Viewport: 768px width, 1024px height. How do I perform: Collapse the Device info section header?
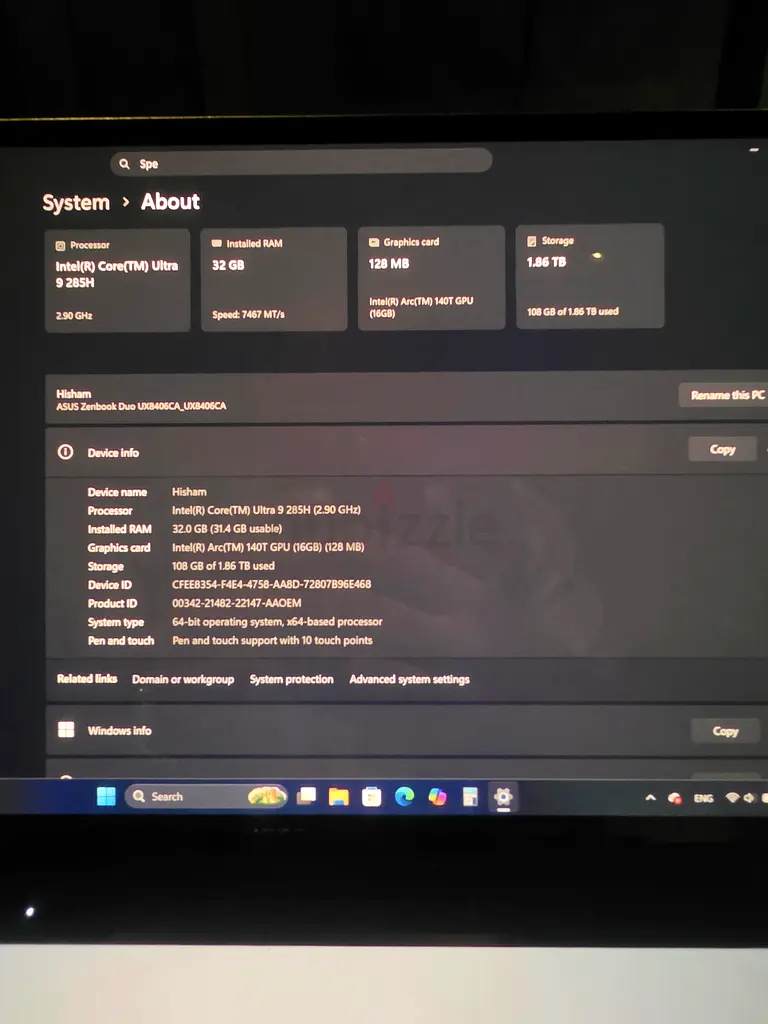pos(405,451)
